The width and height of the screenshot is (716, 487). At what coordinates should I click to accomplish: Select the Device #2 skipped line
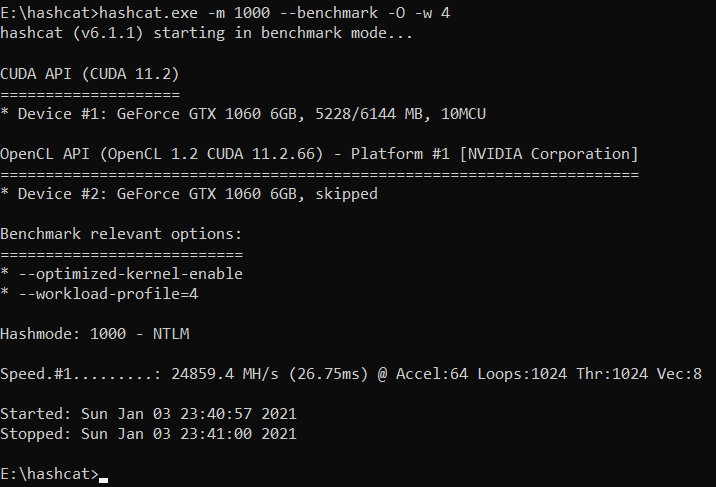(189, 194)
